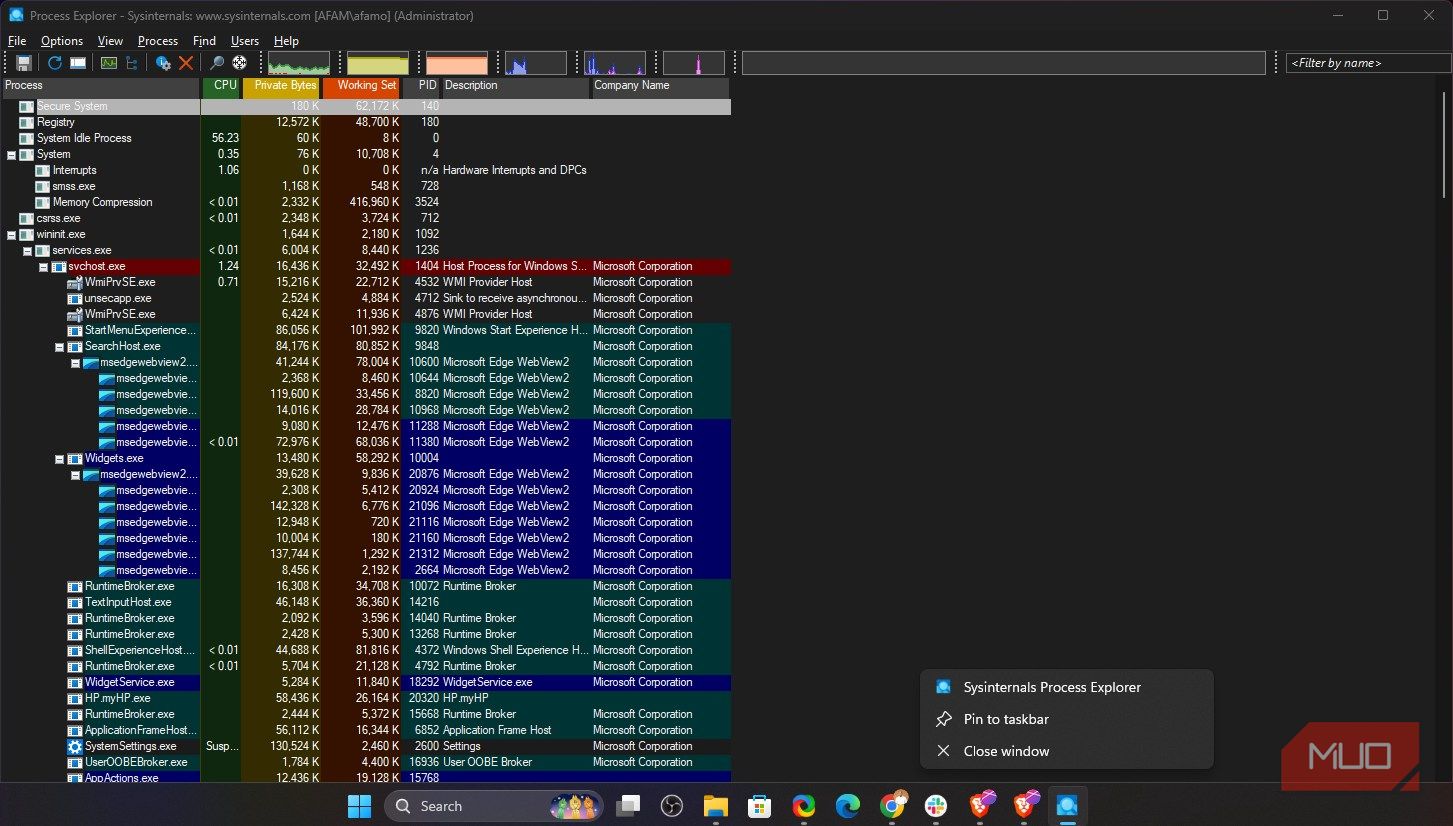The width and height of the screenshot is (1453, 826).
Task: Collapse the wininit.exe tree node
Action: click(x=11, y=234)
